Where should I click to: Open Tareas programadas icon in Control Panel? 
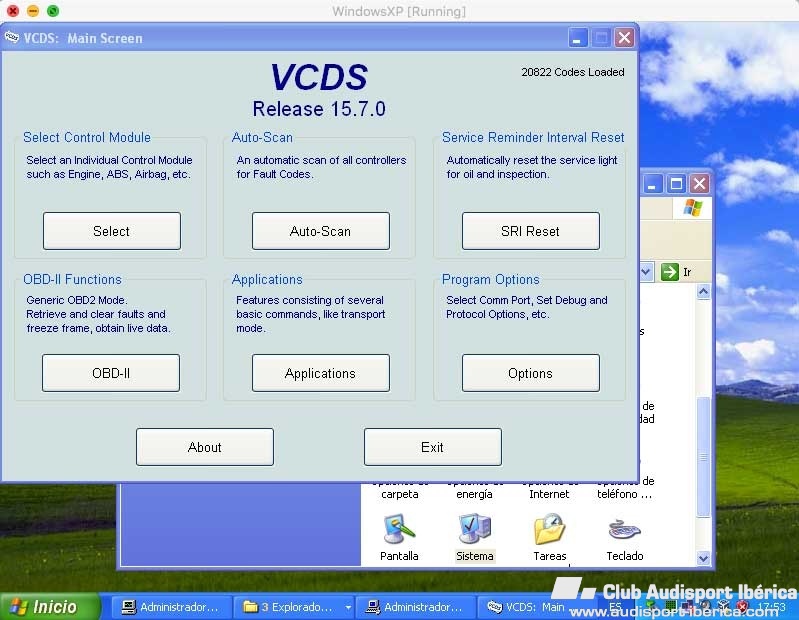click(x=549, y=537)
